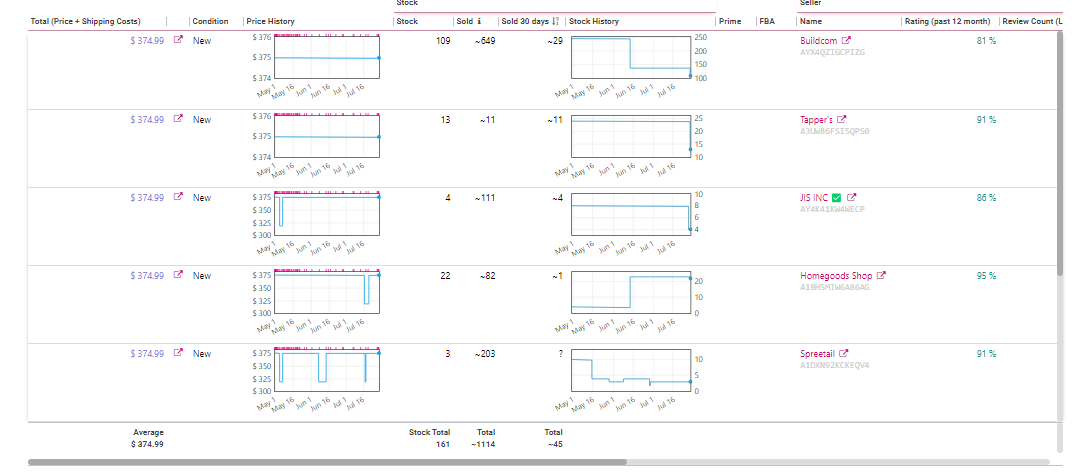Click sort indicator icon on Sold 30 days
This screenshot has width=1074, height=476.
click(x=555, y=21)
